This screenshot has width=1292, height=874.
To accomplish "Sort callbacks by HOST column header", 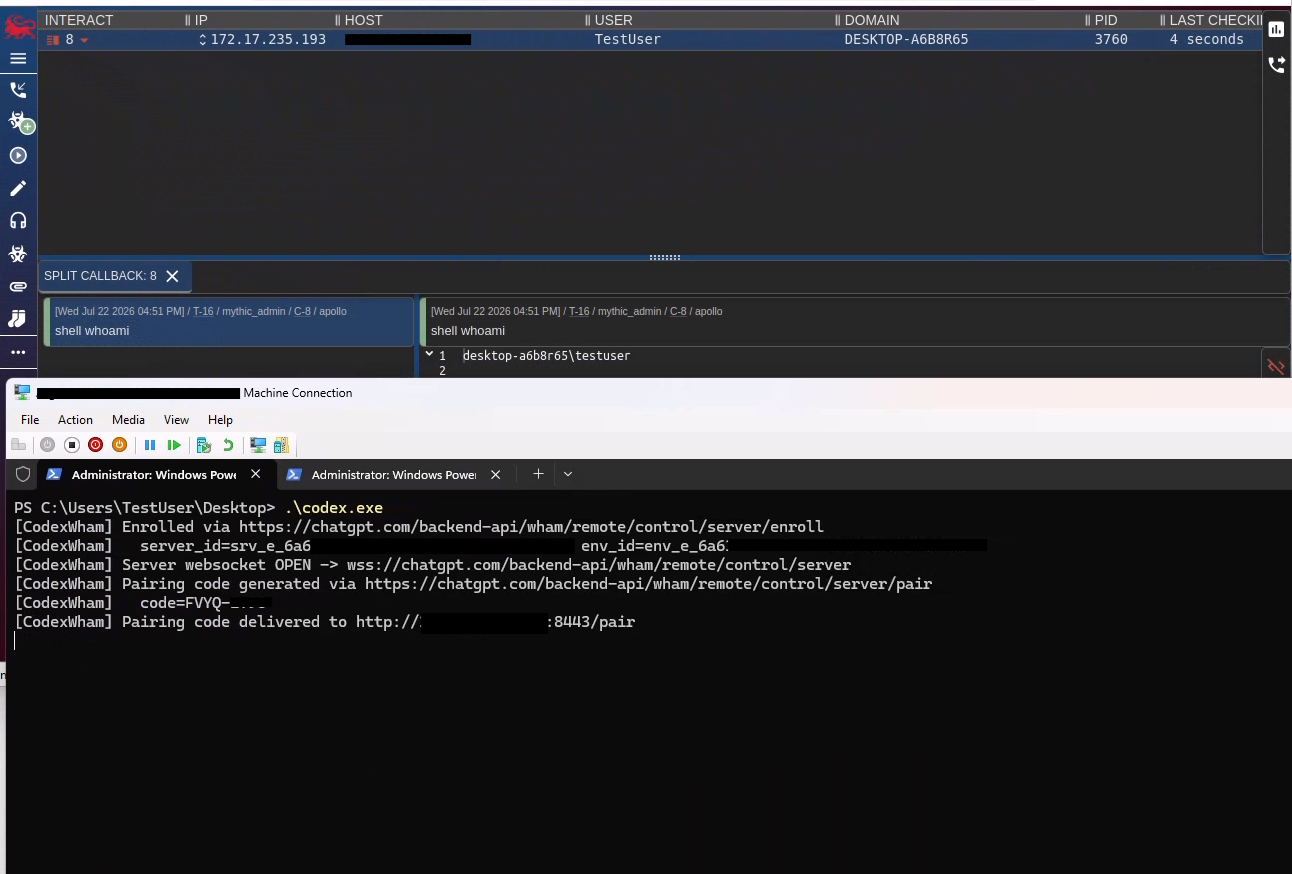I will pos(363,20).
